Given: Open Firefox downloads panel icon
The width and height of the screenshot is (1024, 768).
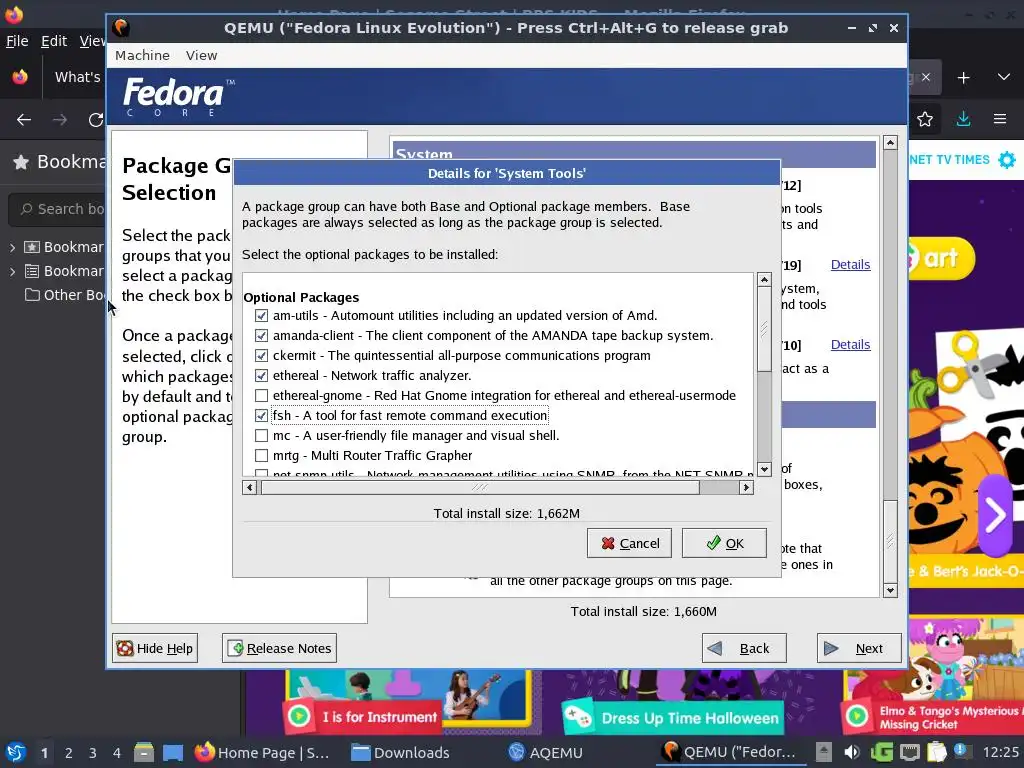Looking at the screenshot, I should tap(963, 119).
